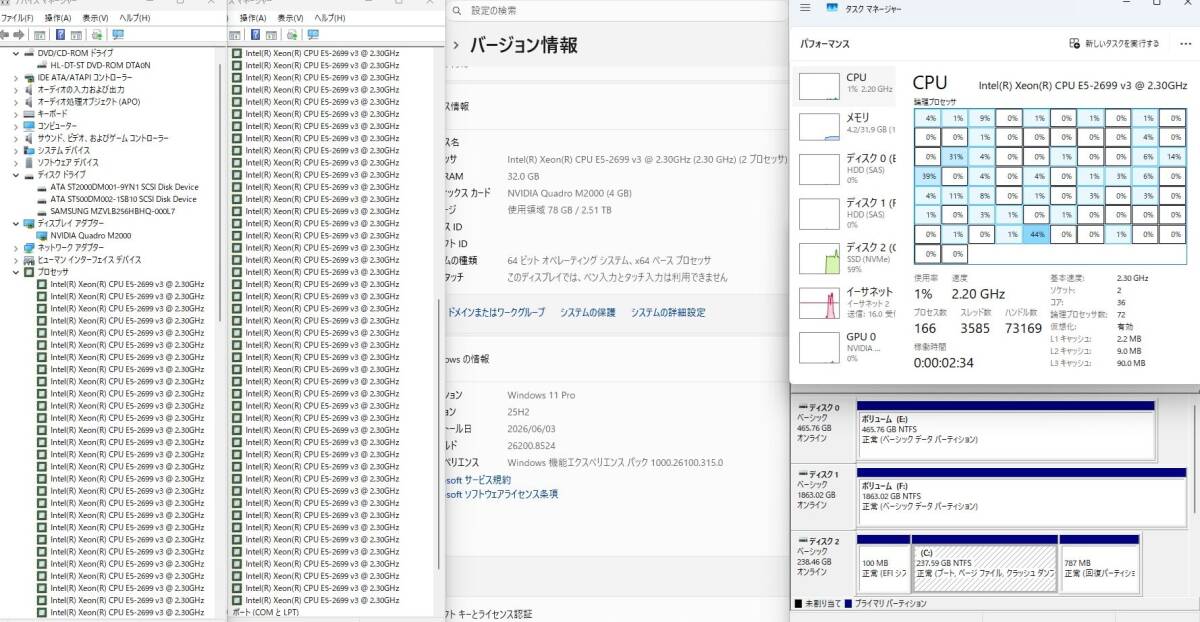Click the search icon in 設定の検索 box
The height and width of the screenshot is (622, 1200).
457,10
